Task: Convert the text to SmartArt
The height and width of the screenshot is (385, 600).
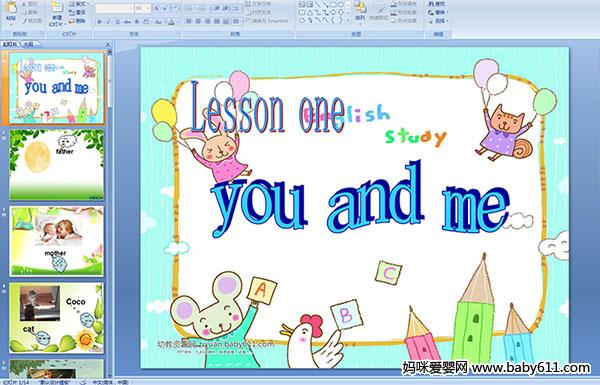Action: pos(268,21)
